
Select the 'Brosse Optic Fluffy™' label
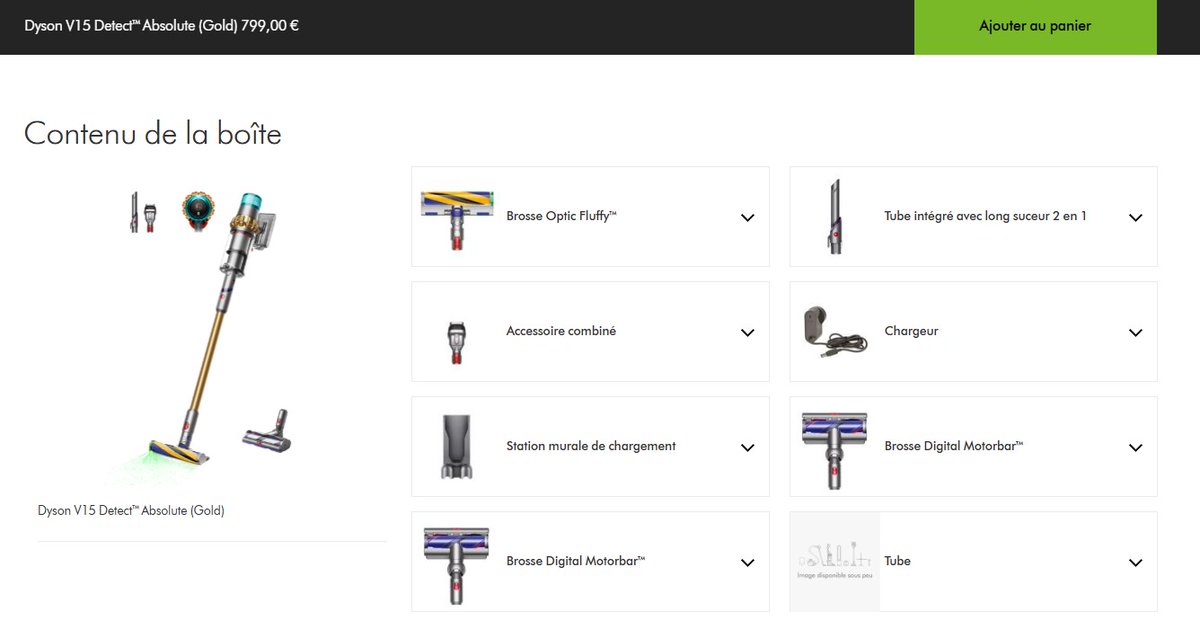click(562, 216)
